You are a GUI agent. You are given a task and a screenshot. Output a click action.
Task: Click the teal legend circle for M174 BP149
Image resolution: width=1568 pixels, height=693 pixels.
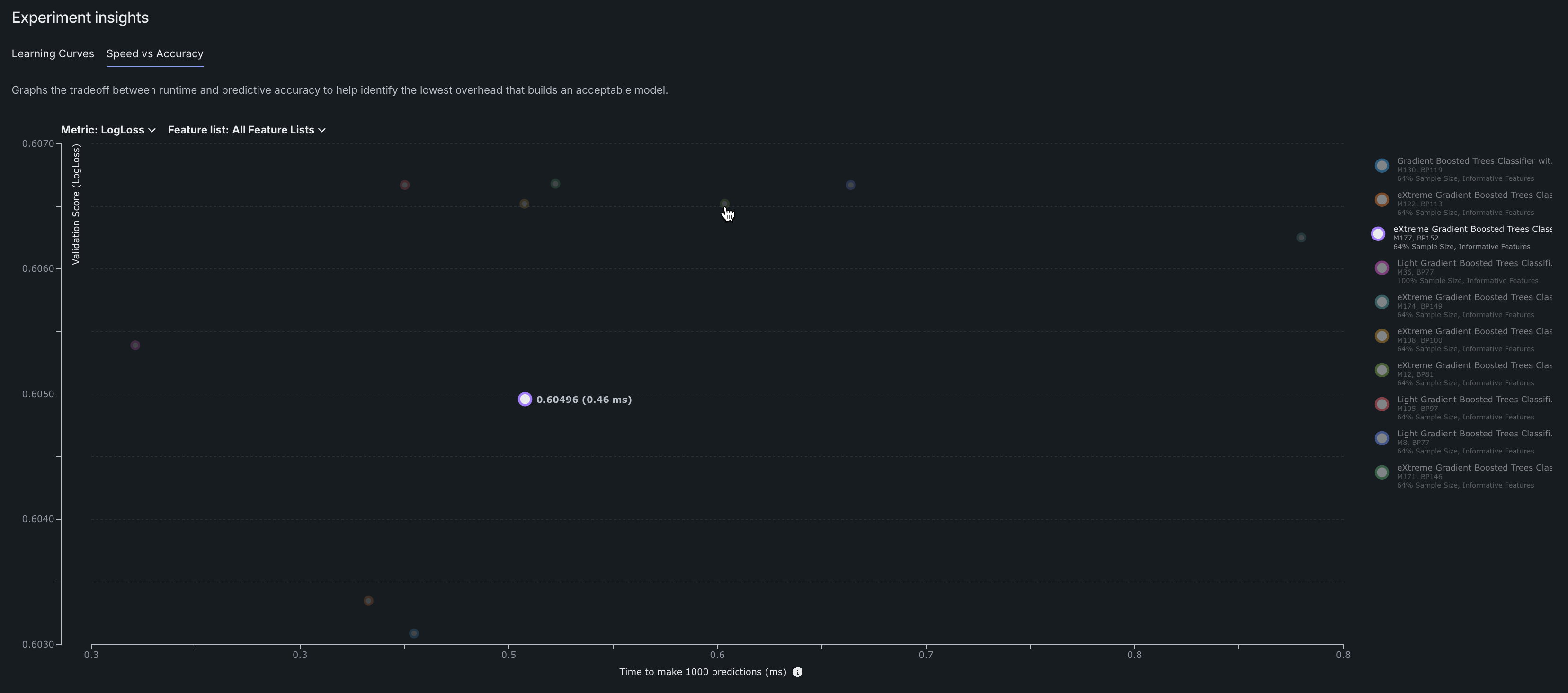pos(1382,302)
